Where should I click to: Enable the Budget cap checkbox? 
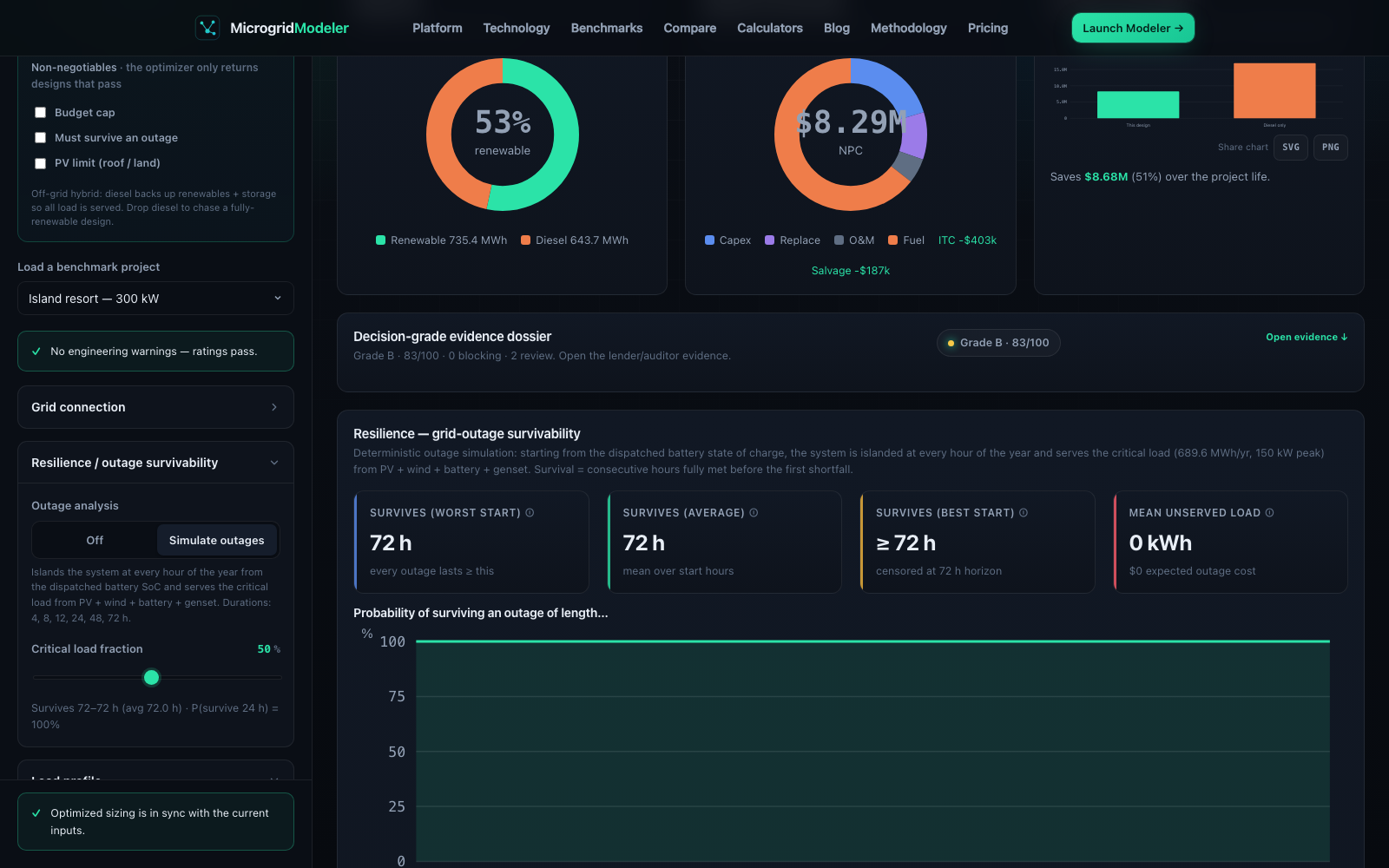click(x=40, y=113)
